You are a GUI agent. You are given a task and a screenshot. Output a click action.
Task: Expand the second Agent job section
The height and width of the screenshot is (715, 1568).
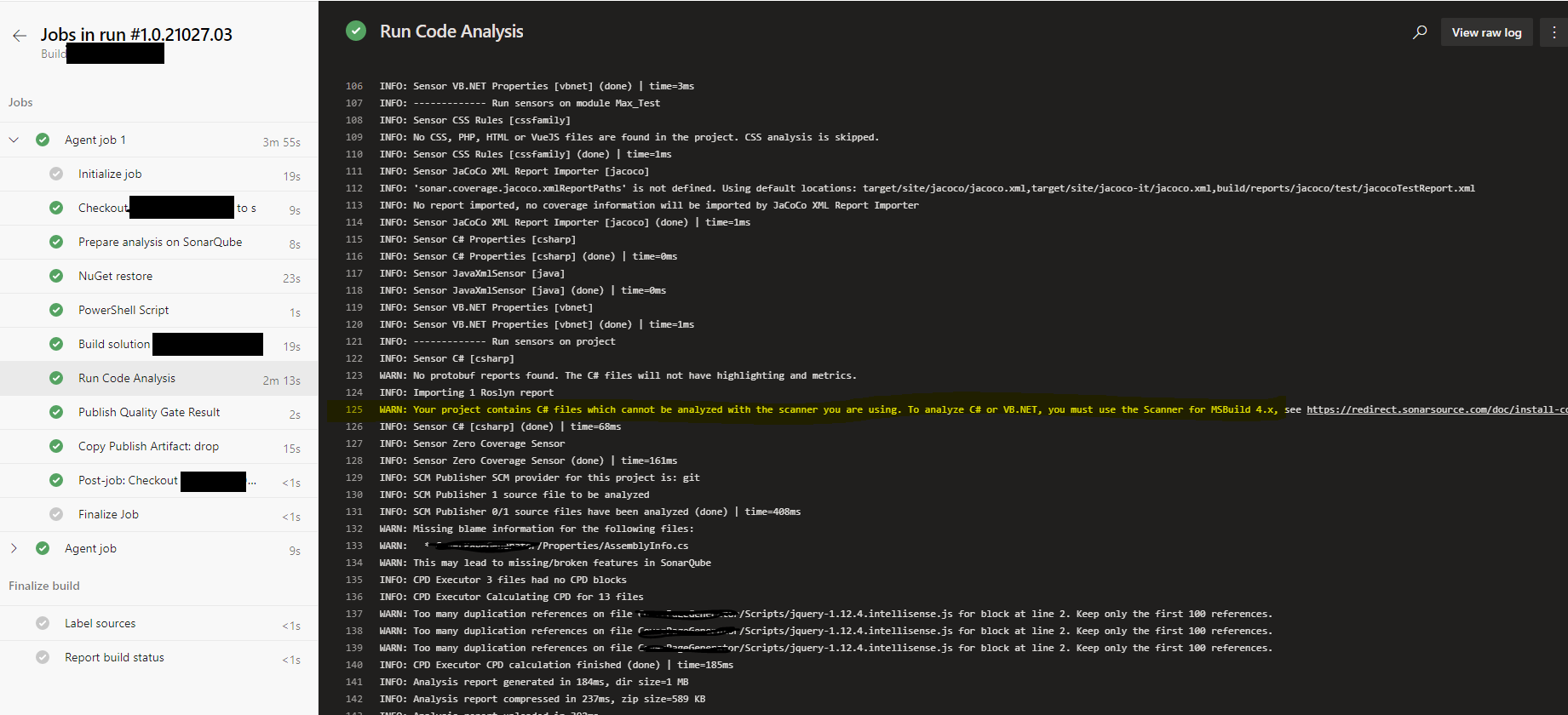click(14, 548)
